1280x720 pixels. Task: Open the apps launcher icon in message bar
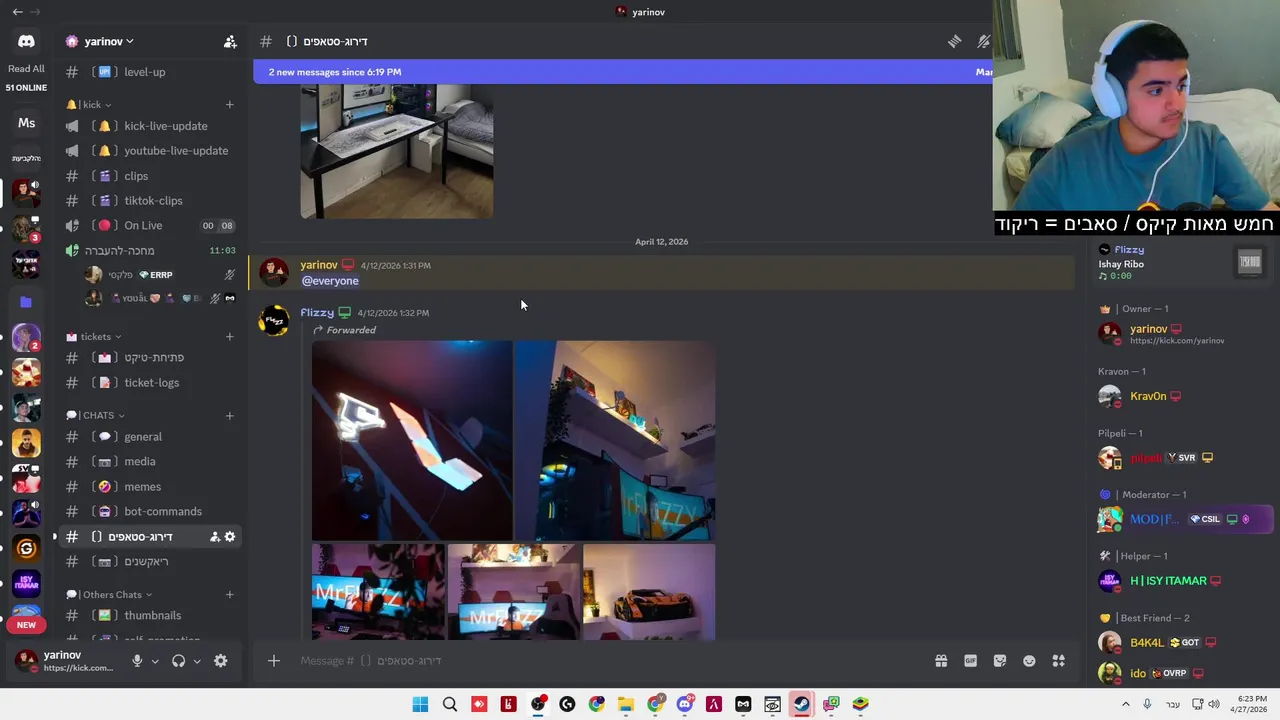[x=1058, y=661]
